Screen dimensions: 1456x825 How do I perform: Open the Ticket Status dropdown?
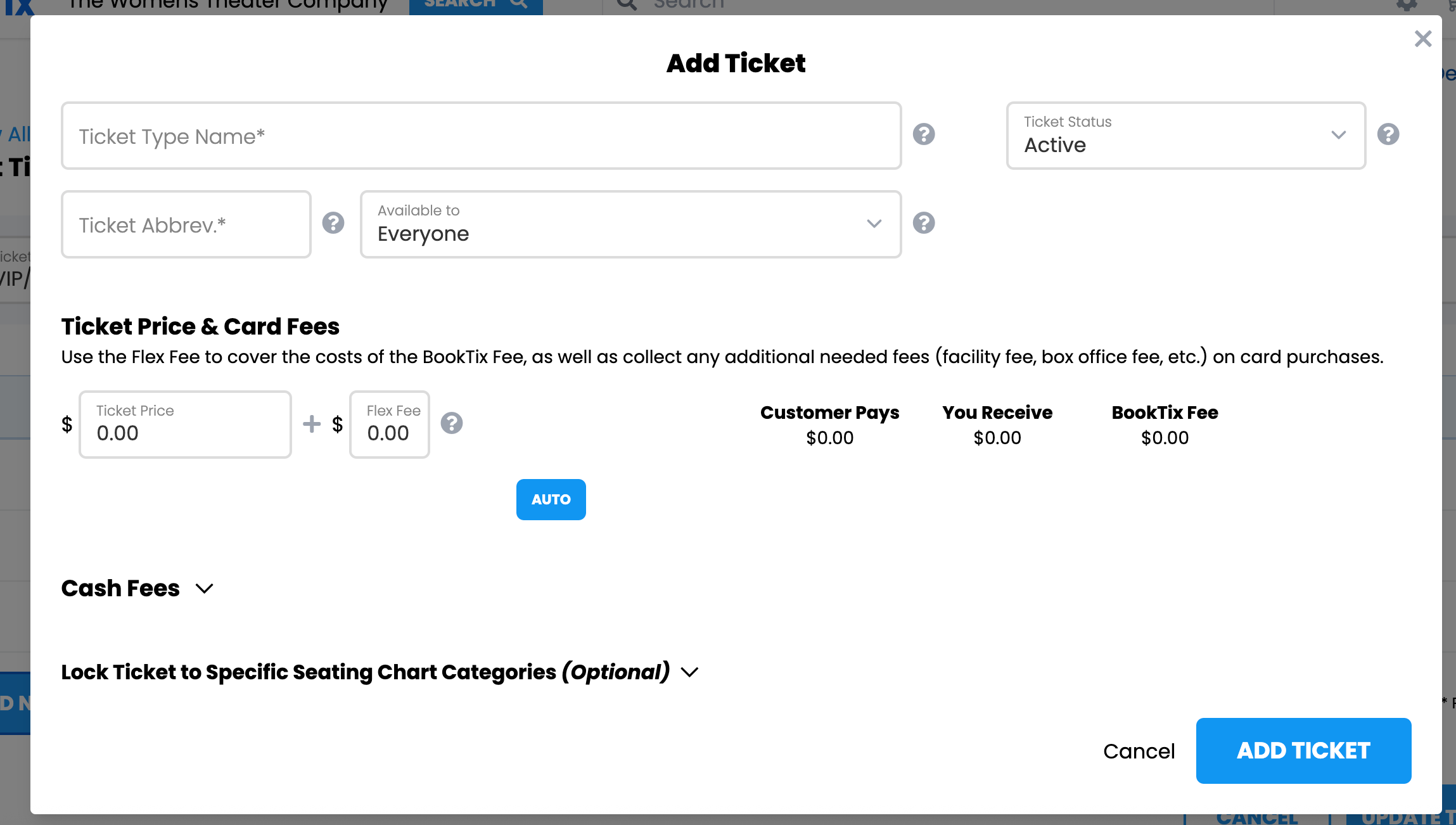[x=1186, y=136]
